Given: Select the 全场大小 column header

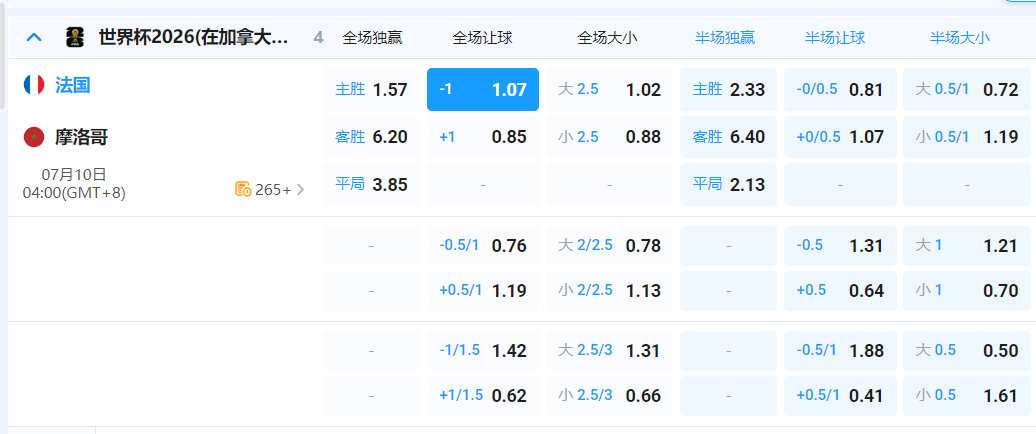Looking at the screenshot, I should (608, 38).
